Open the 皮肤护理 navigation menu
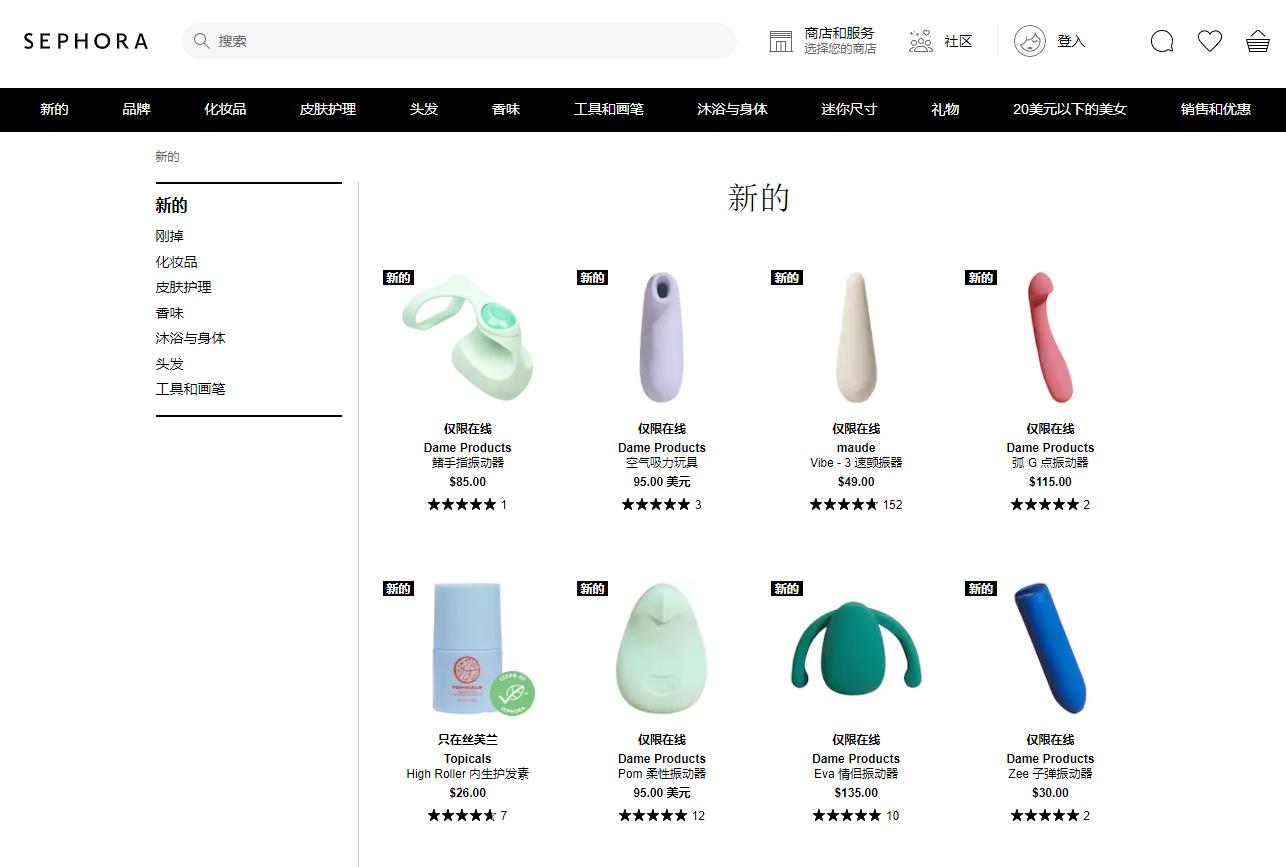Viewport: 1286px width, 867px height. (328, 109)
